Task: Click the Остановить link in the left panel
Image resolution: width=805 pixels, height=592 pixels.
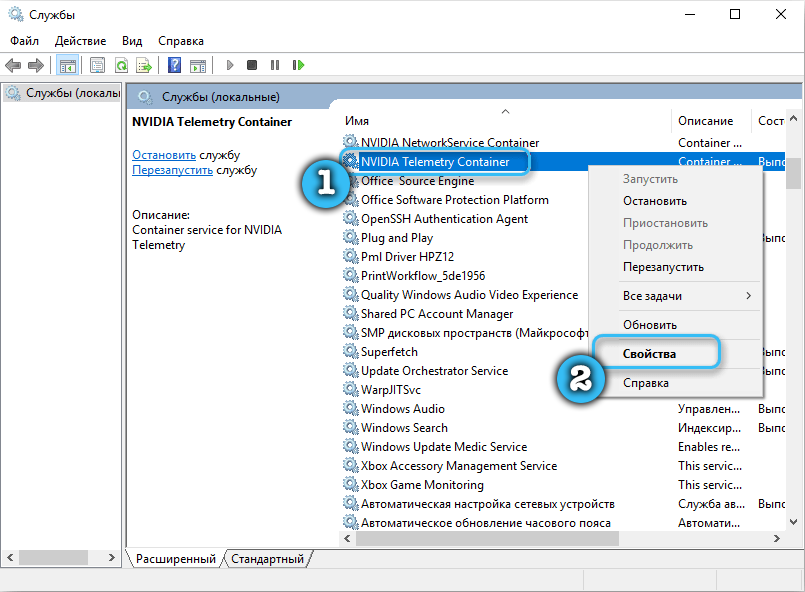Action: click(164, 155)
